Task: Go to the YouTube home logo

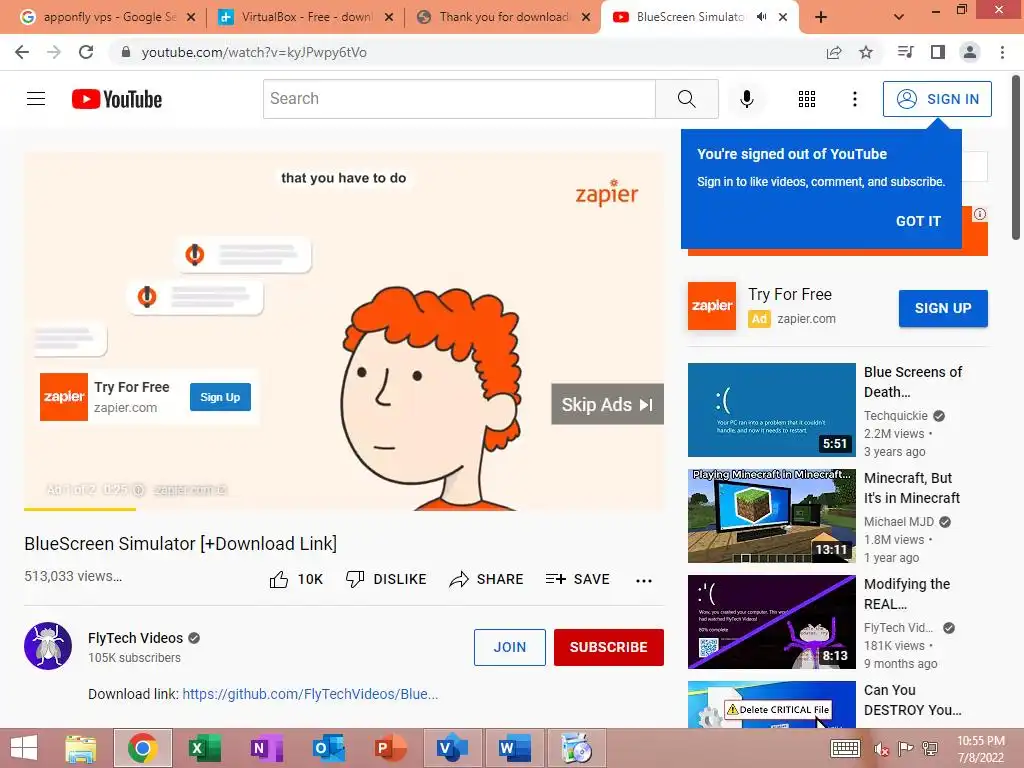Action: point(117,99)
